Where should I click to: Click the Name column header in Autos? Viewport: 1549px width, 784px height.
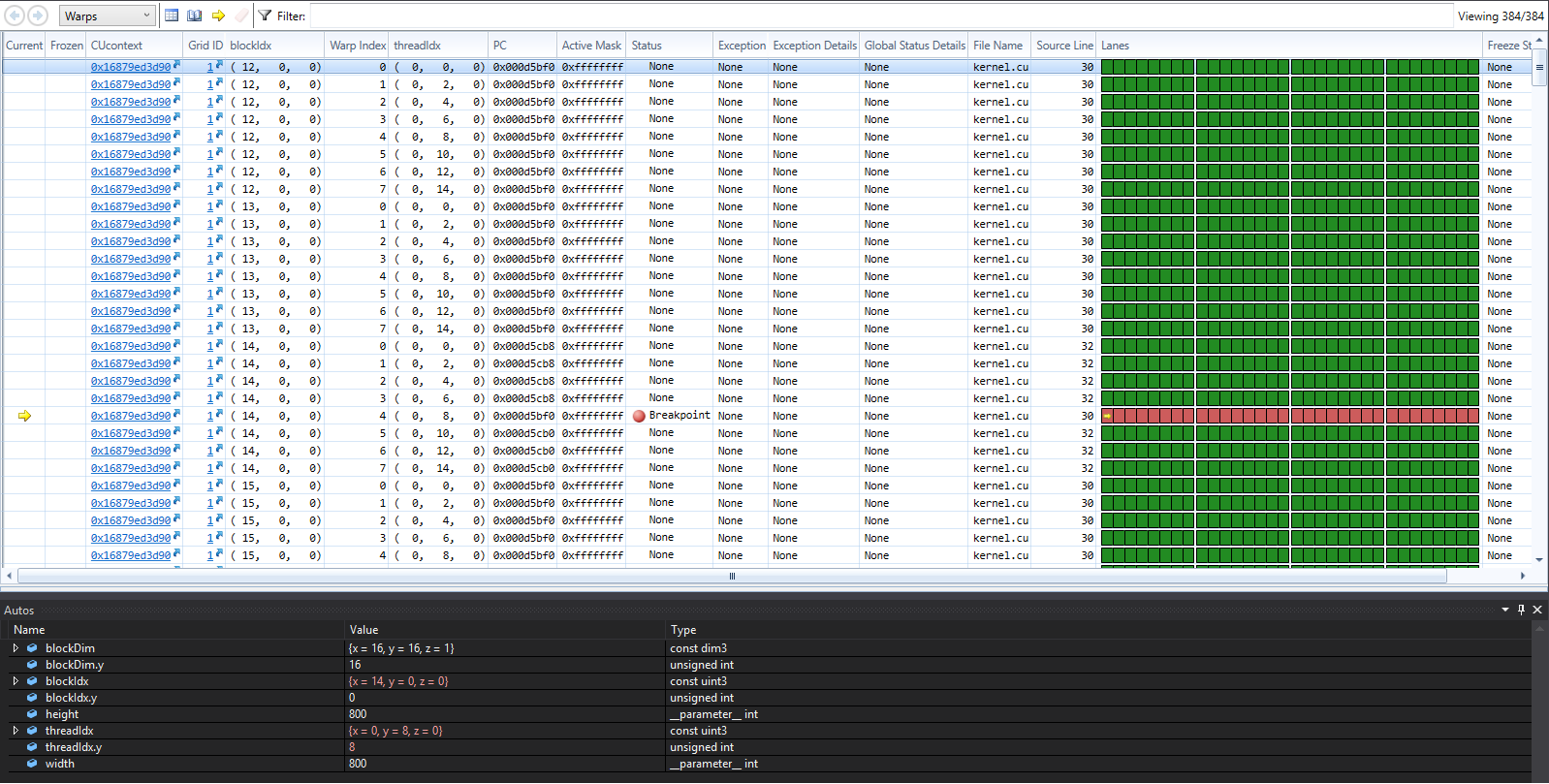click(x=176, y=630)
